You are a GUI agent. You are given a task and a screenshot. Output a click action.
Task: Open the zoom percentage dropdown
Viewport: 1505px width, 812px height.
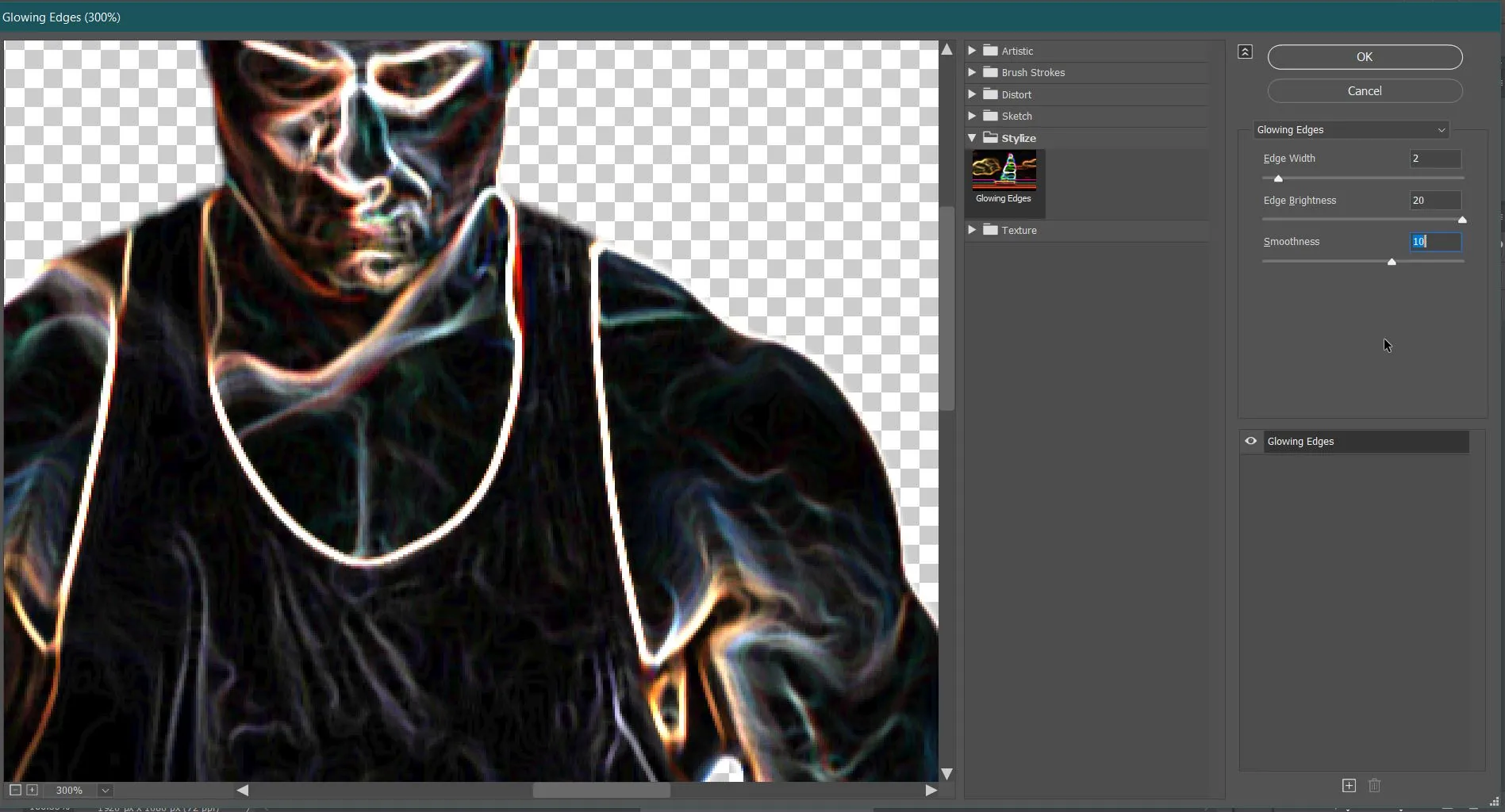105,791
